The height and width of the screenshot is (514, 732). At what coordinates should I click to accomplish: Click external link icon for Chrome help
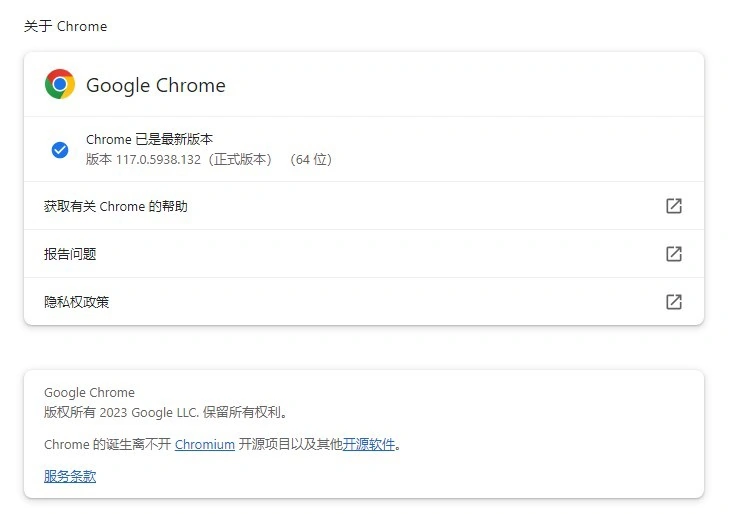click(674, 206)
